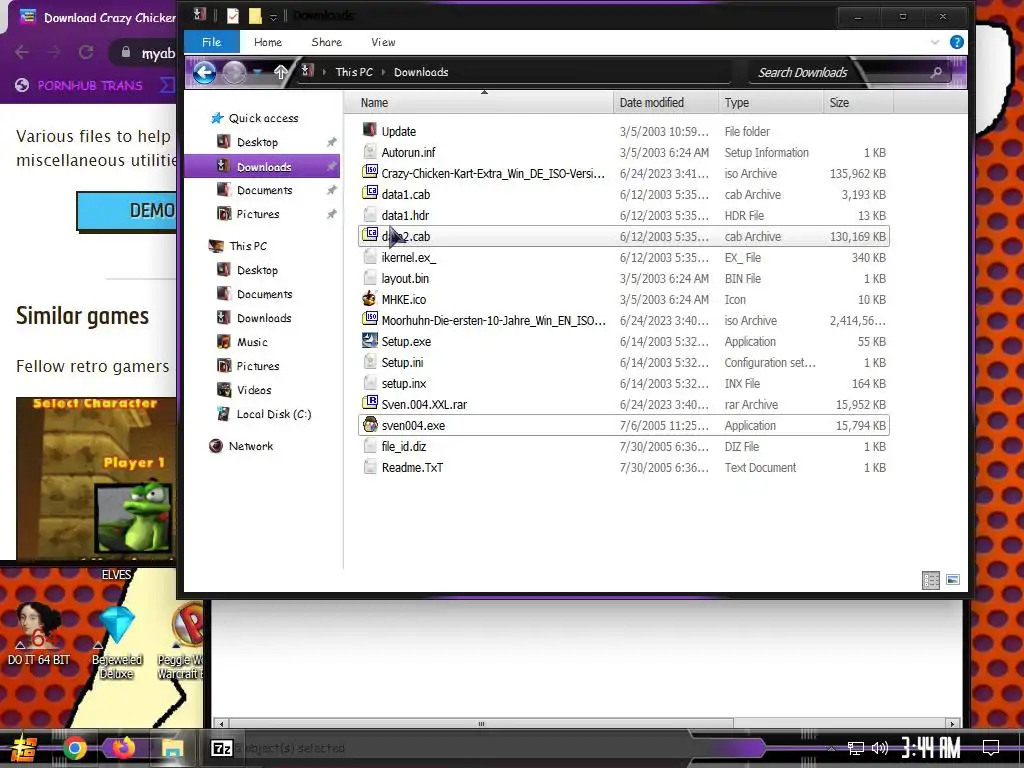Click Downloads in the address breadcrumb
The height and width of the screenshot is (768, 1024).
coord(421,72)
